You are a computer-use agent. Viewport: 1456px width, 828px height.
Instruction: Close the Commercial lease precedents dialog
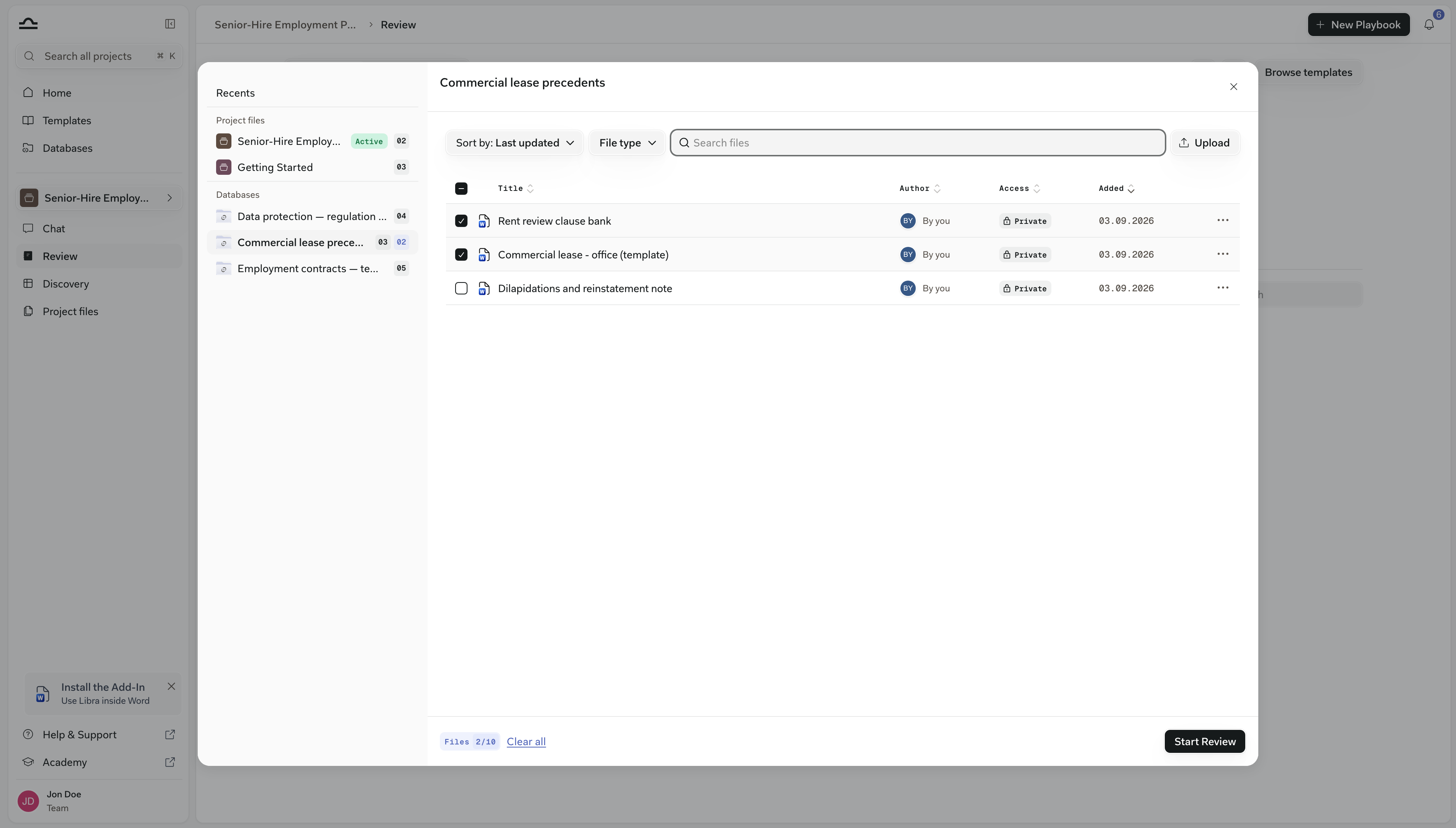point(1233,86)
